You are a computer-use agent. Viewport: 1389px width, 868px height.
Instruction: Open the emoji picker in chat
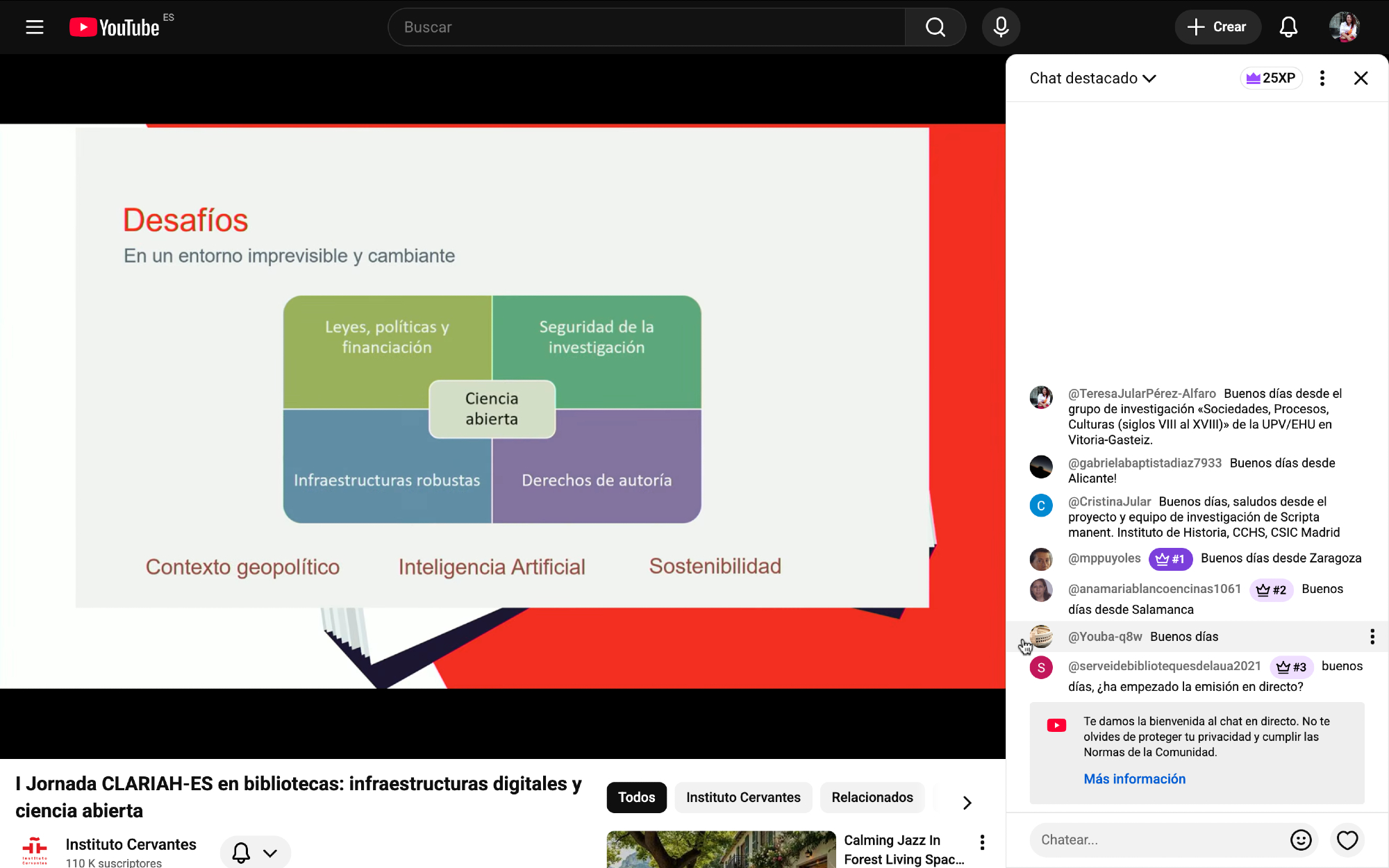pos(1301,840)
